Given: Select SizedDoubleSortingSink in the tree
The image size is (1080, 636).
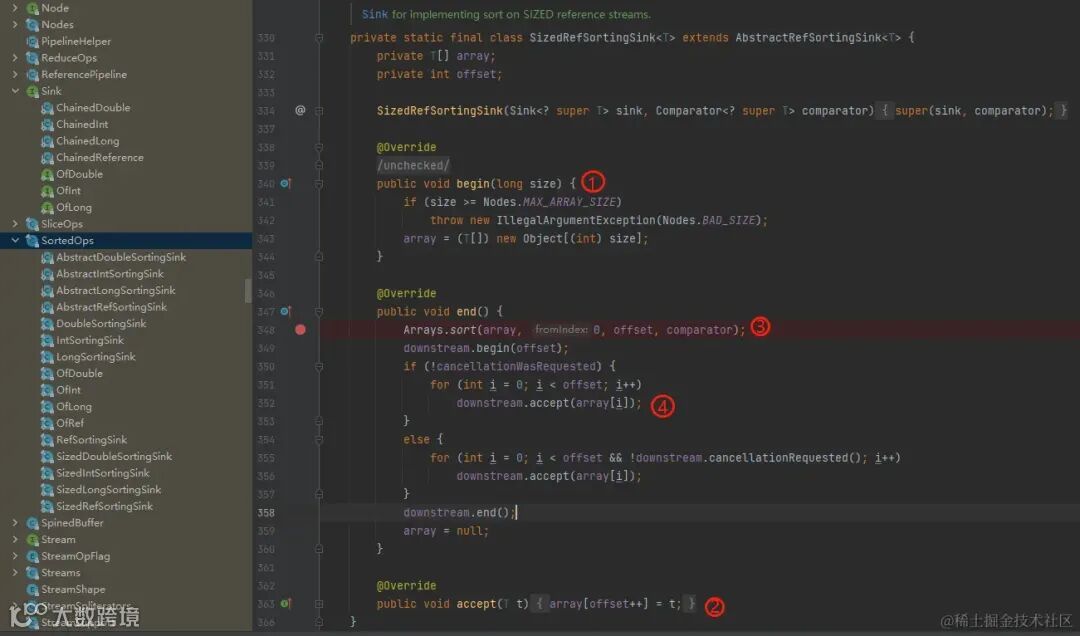Looking at the screenshot, I should pos(114,456).
